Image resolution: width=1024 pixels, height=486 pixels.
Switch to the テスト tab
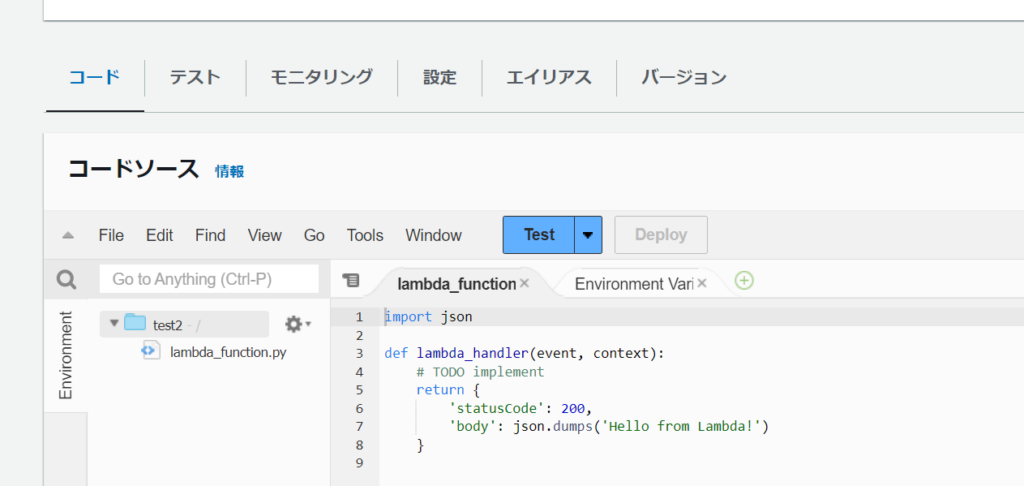pyautogui.click(x=195, y=78)
